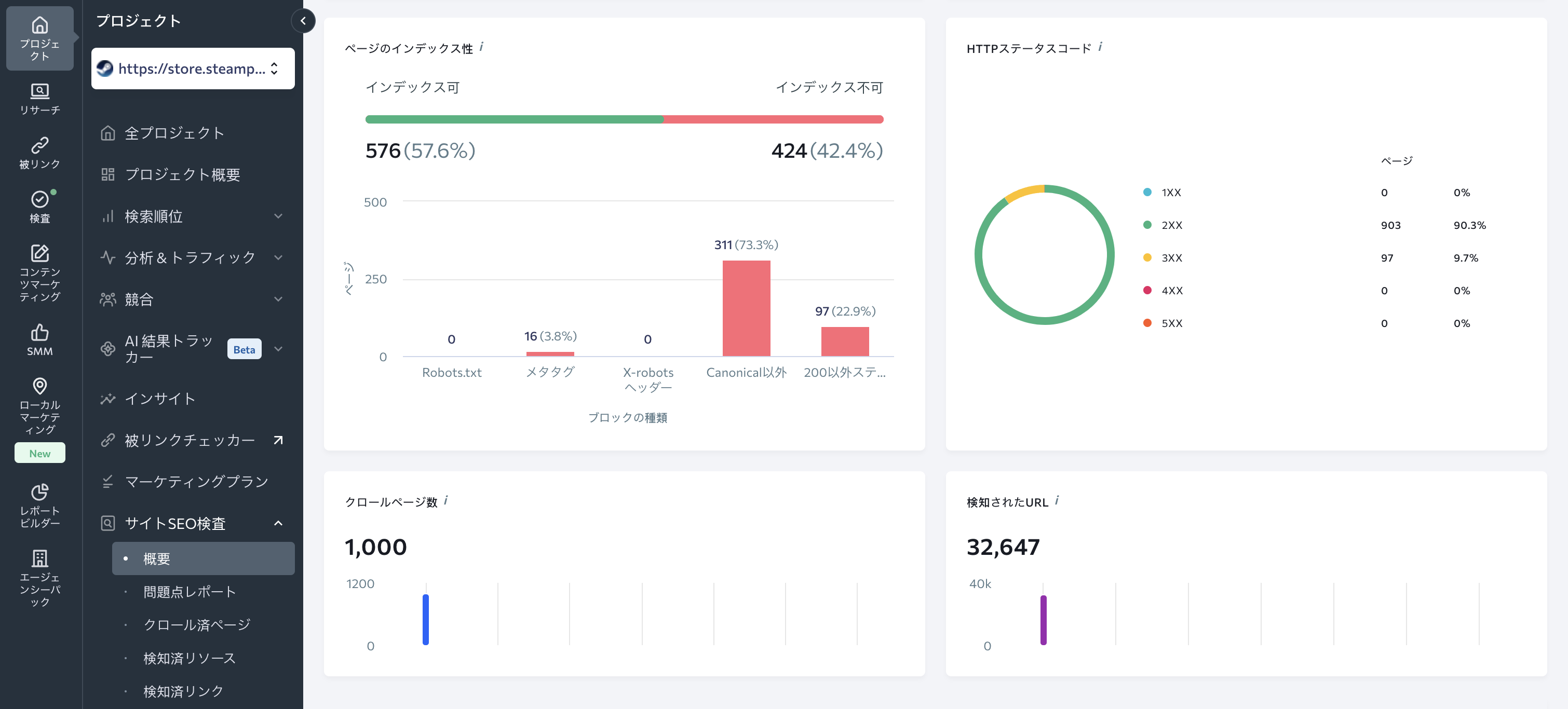Open the project URL selector dropdown
Viewport: 1568px width, 709px height.
[193, 69]
